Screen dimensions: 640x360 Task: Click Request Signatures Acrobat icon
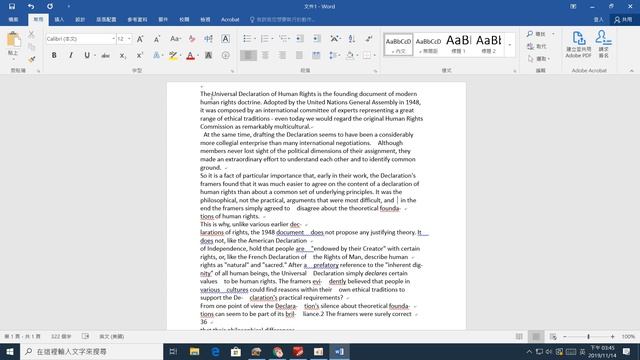click(603, 44)
